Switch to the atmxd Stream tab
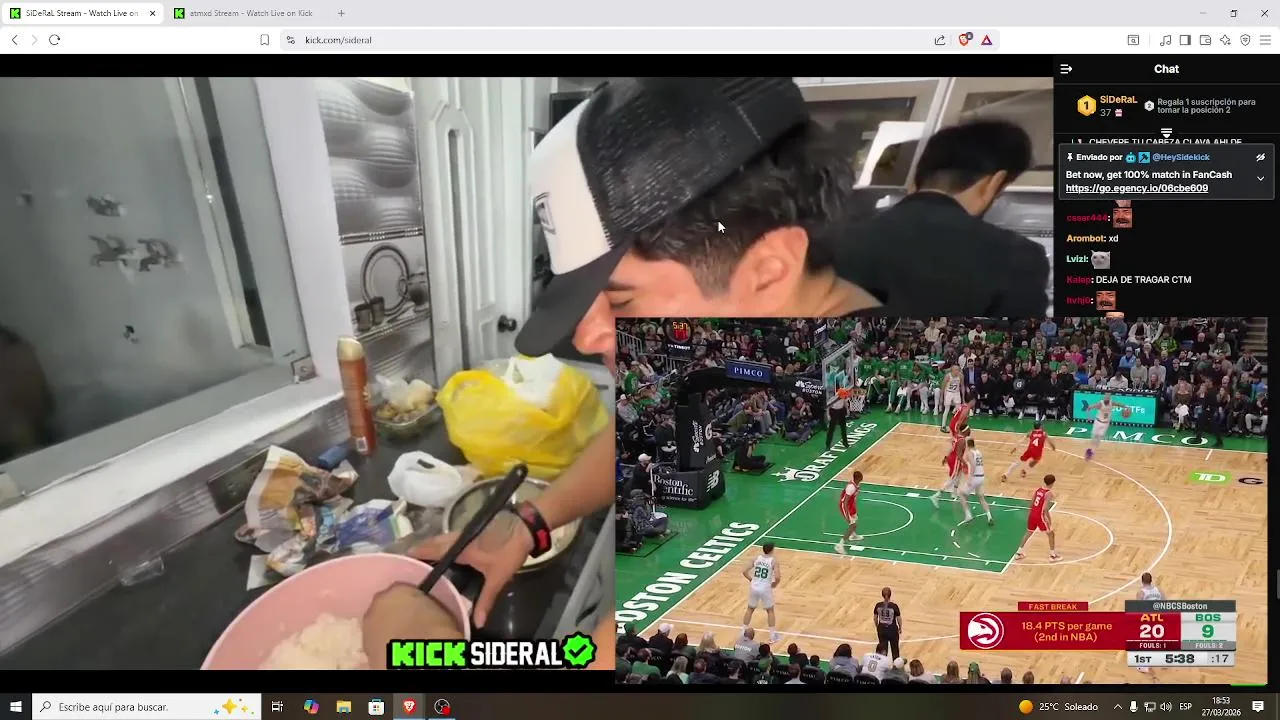This screenshot has width=1280, height=720. click(x=246, y=13)
